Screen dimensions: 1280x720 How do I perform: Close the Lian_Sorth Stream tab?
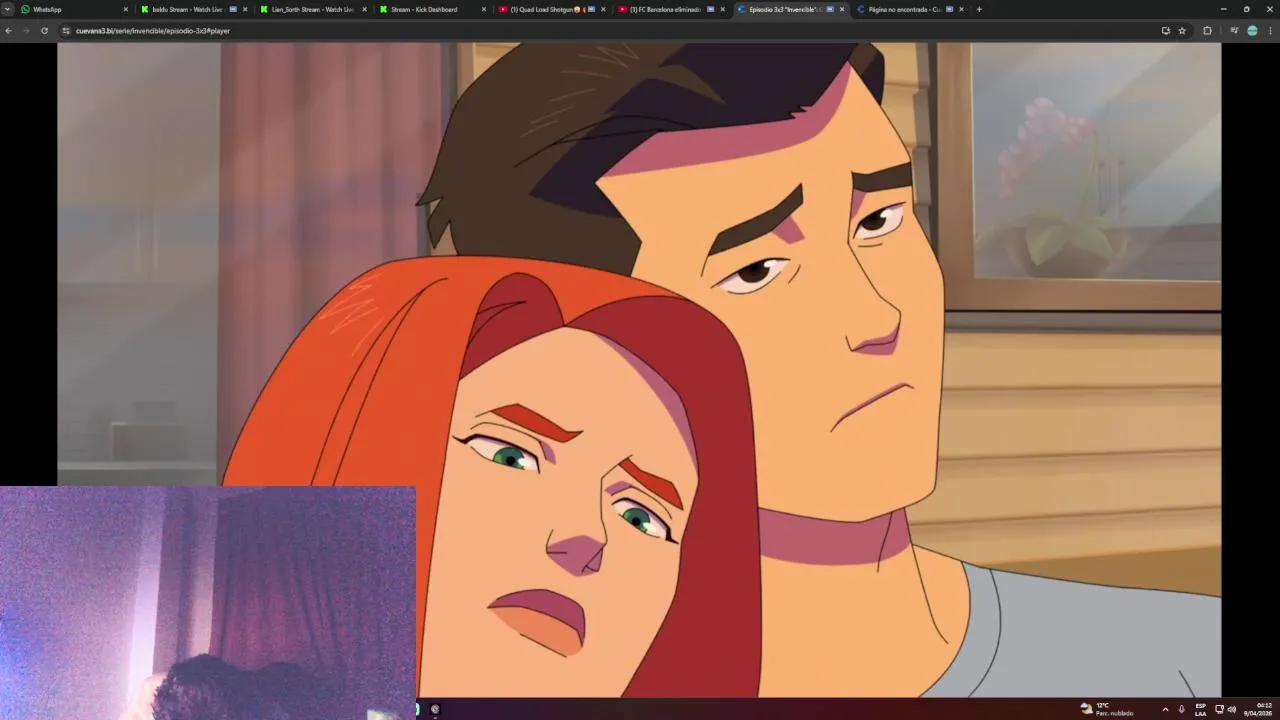click(x=364, y=9)
